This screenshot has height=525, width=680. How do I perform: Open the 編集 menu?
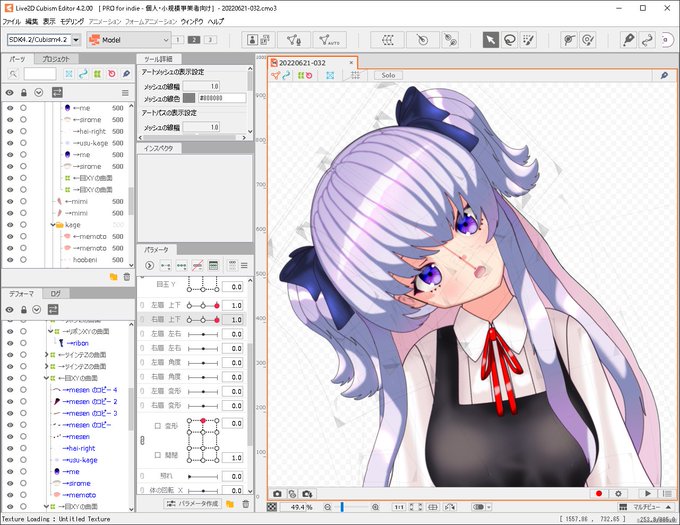(32, 21)
